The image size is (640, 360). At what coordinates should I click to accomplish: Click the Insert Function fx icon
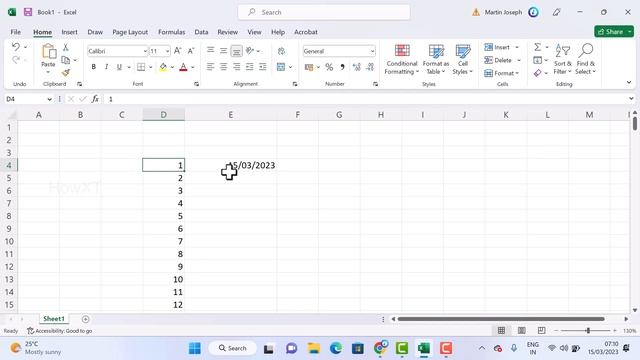pyautogui.click(x=95, y=99)
